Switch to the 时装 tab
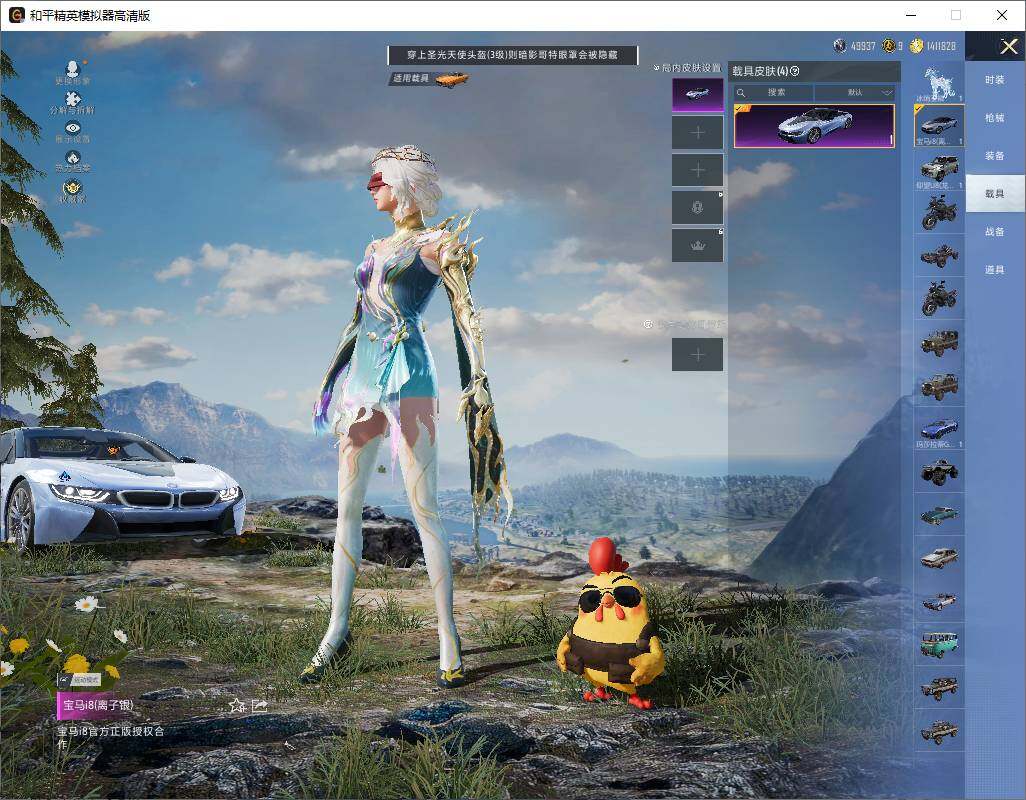The height and width of the screenshot is (800, 1026). [995, 80]
